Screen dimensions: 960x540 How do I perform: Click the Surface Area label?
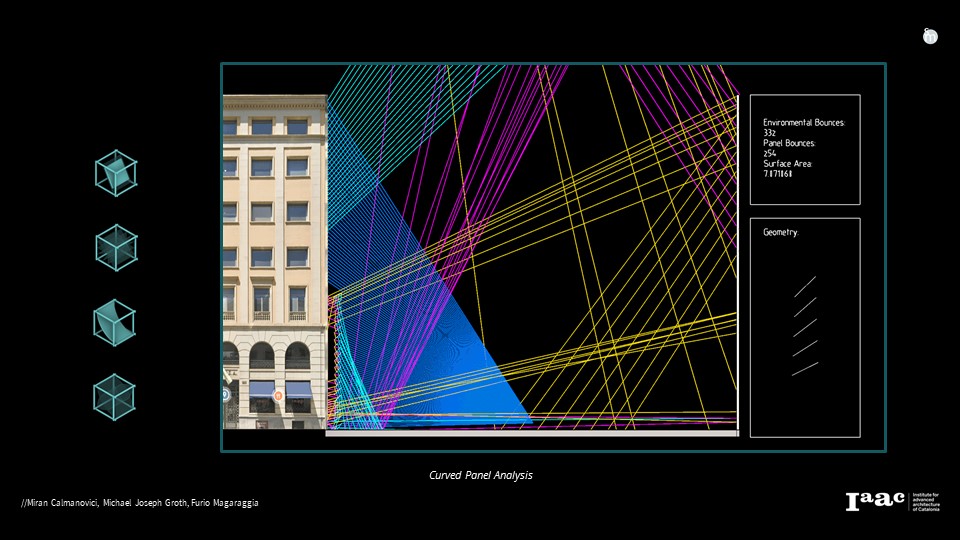click(788, 163)
